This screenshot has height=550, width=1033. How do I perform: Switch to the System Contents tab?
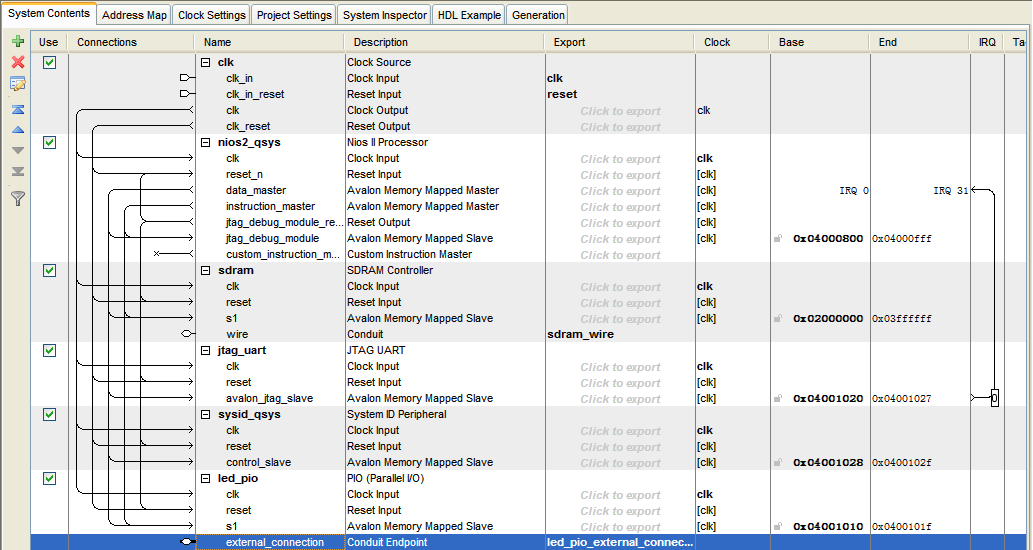tap(49, 13)
